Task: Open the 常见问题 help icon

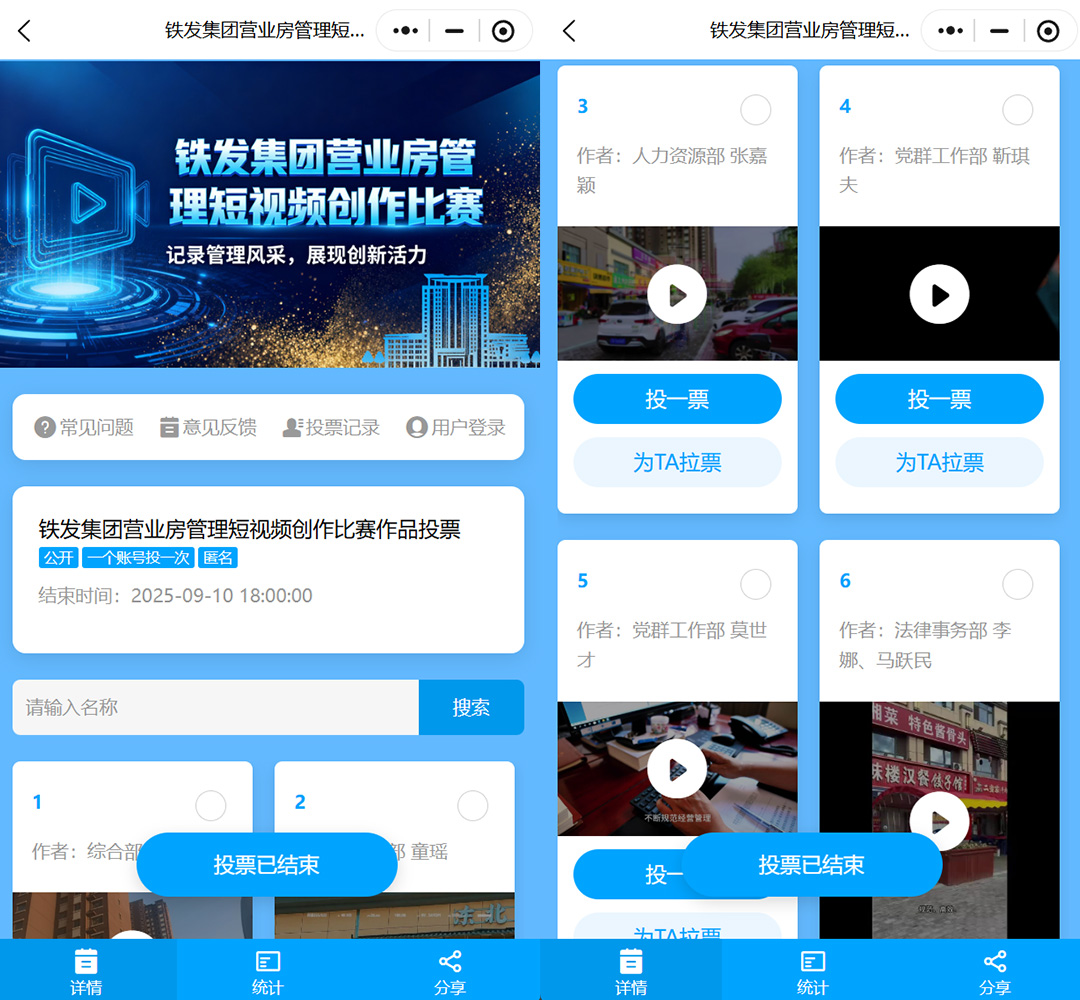Action: [x=45, y=428]
